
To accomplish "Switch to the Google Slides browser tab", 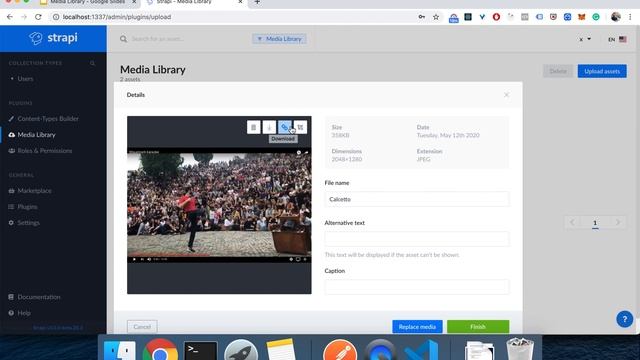I will coord(88,2).
